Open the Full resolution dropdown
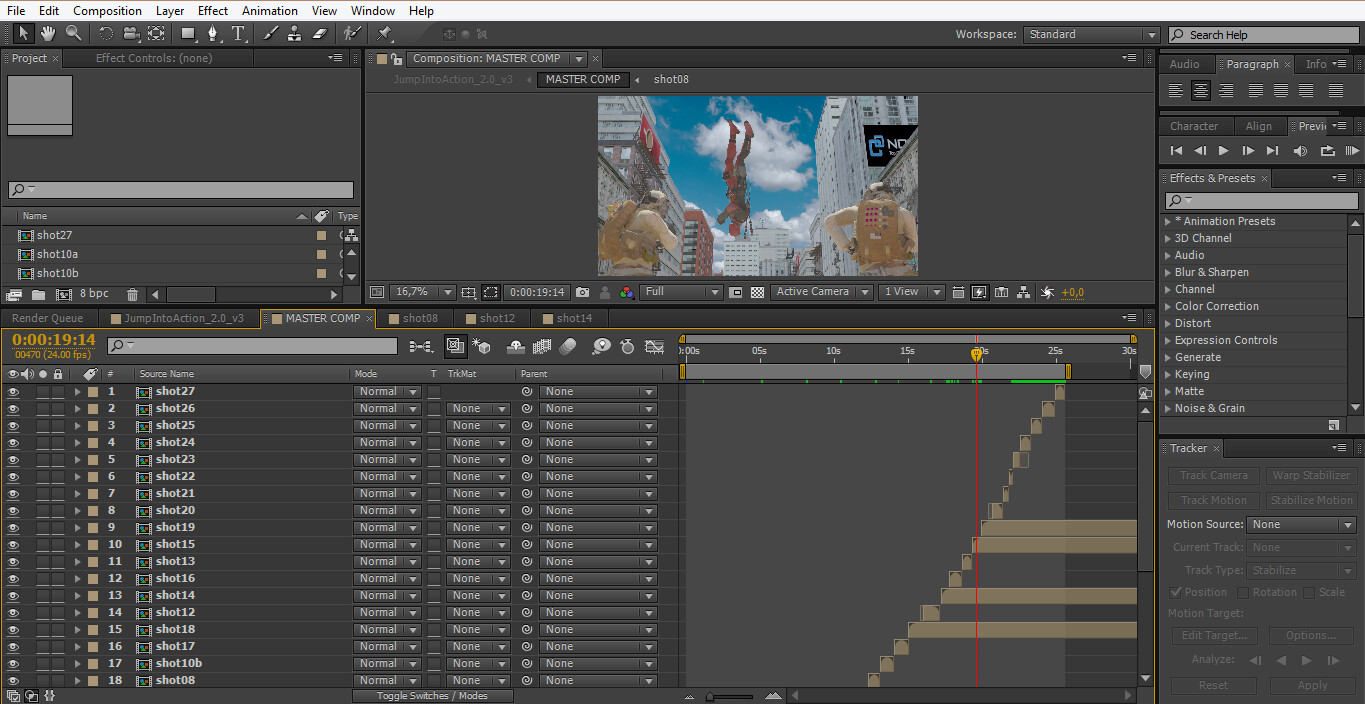The image size is (1365, 704). (x=682, y=292)
